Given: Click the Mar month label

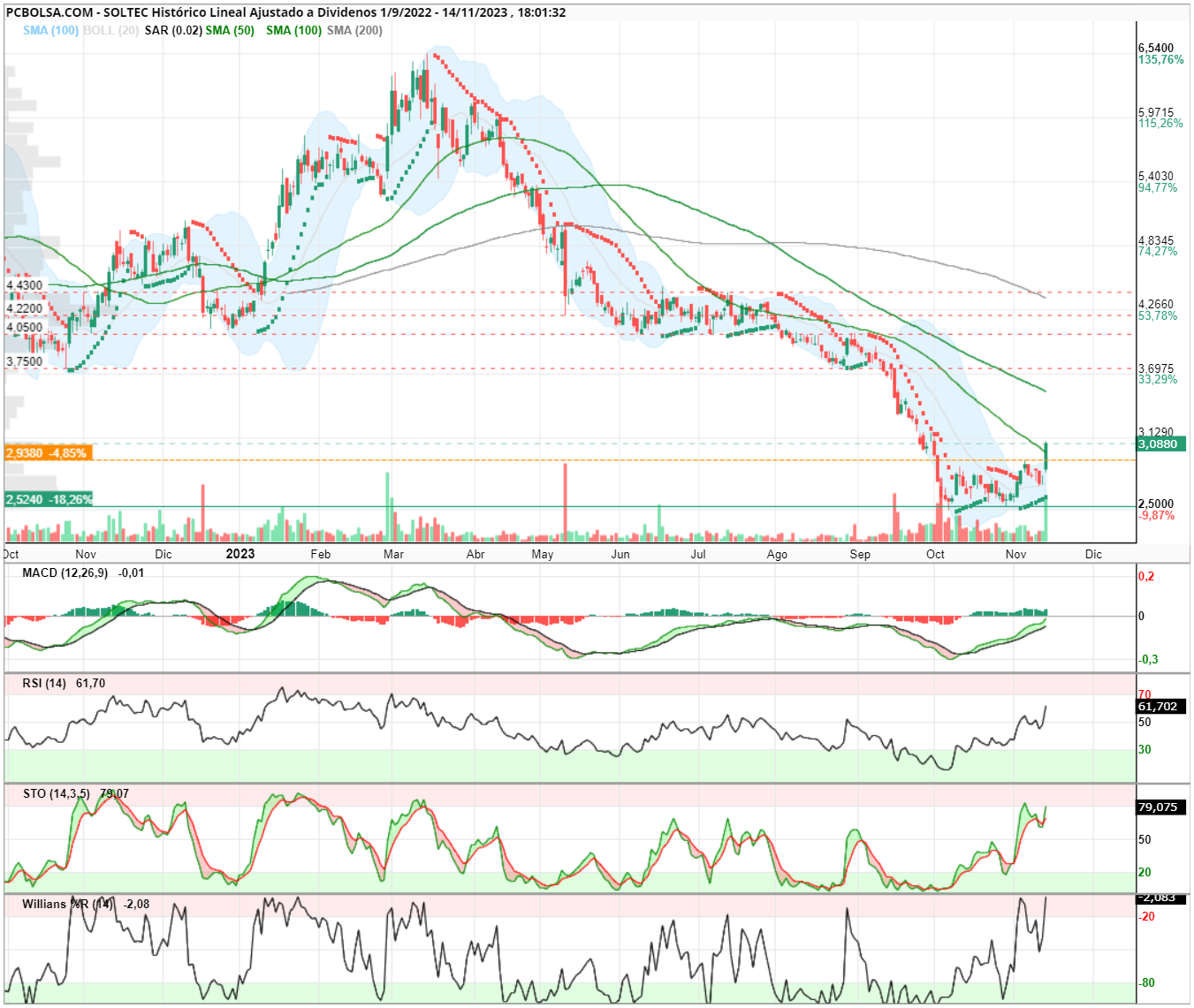Looking at the screenshot, I should [394, 554].
